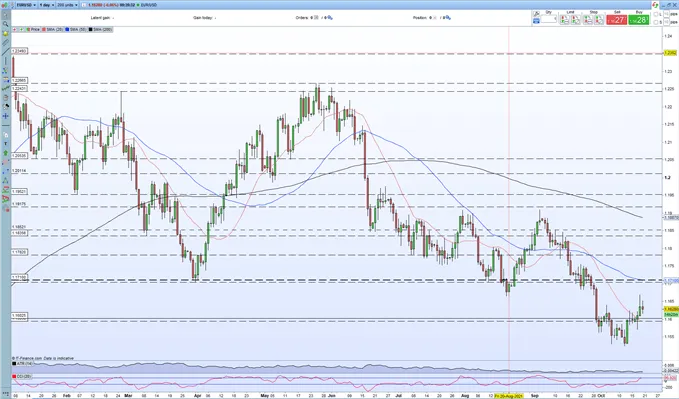
Task: Select the cursor pointer tool
Action: [6, 15]
